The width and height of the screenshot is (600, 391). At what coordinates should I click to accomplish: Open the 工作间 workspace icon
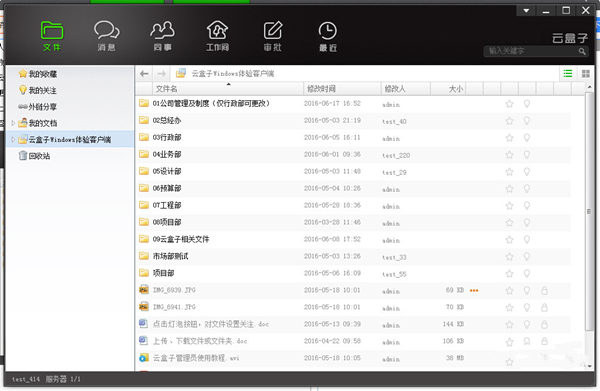[x=217, y=31]
